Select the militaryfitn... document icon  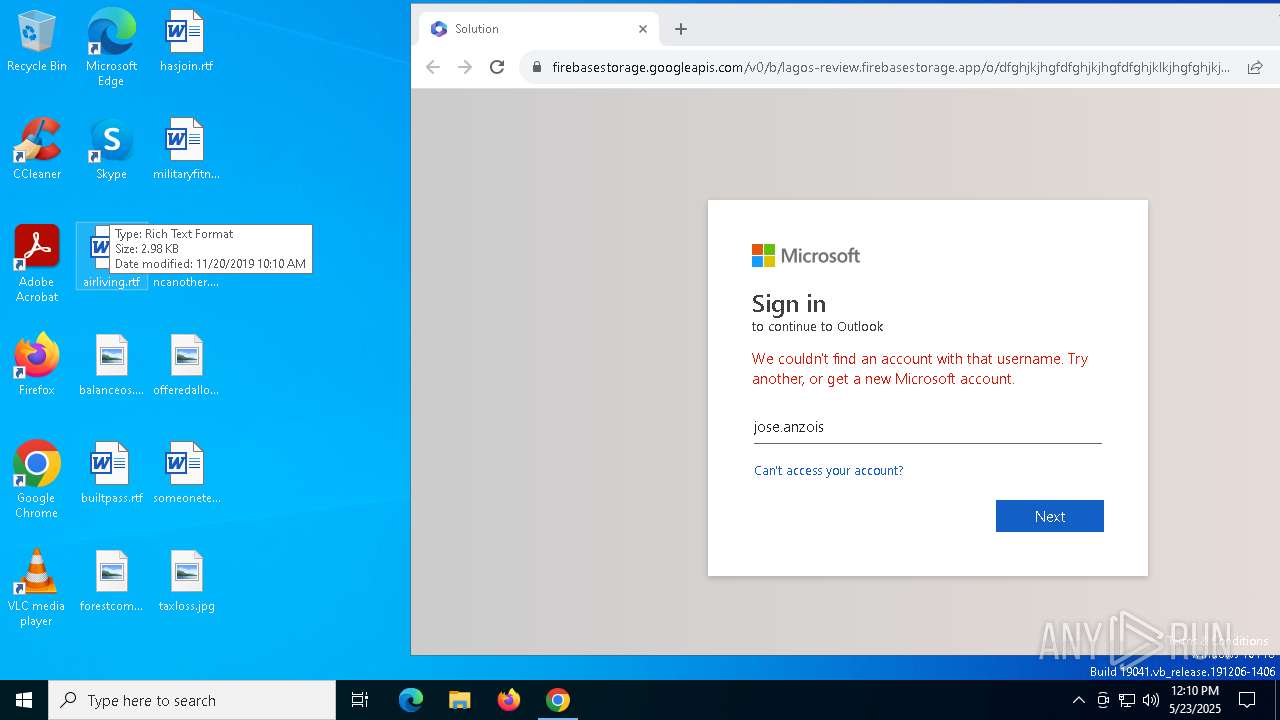pyautogui.click(x=186, y=149)
